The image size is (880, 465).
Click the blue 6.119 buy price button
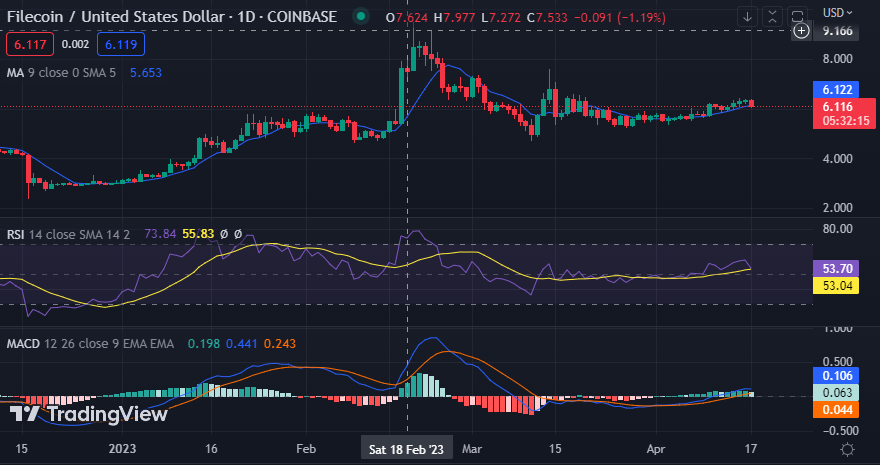coord(121,44)
